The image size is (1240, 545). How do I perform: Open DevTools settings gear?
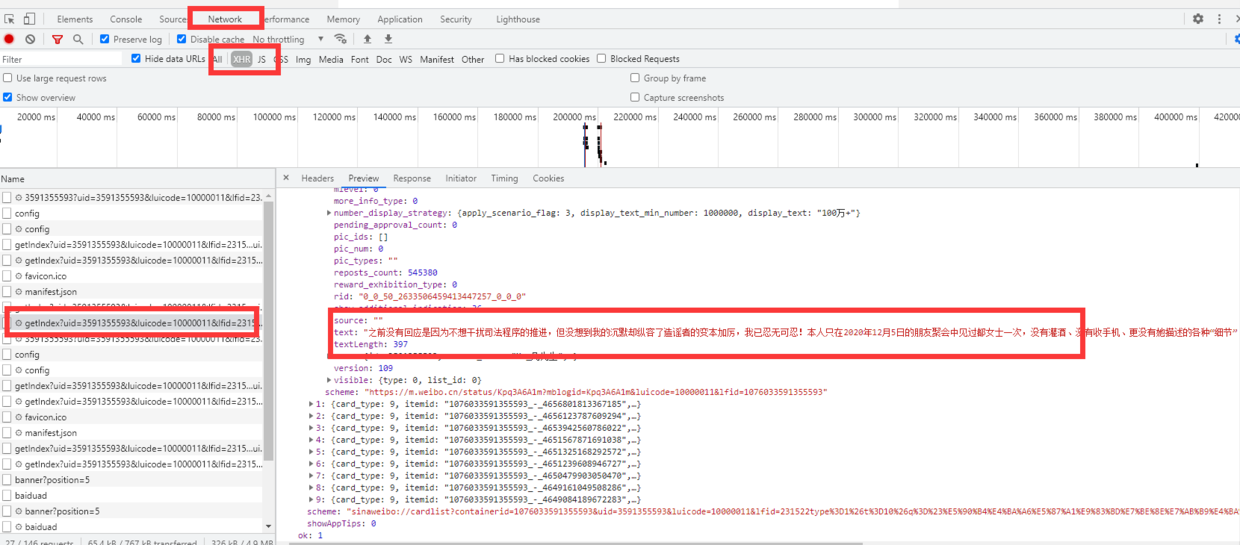coord(1198,19)
